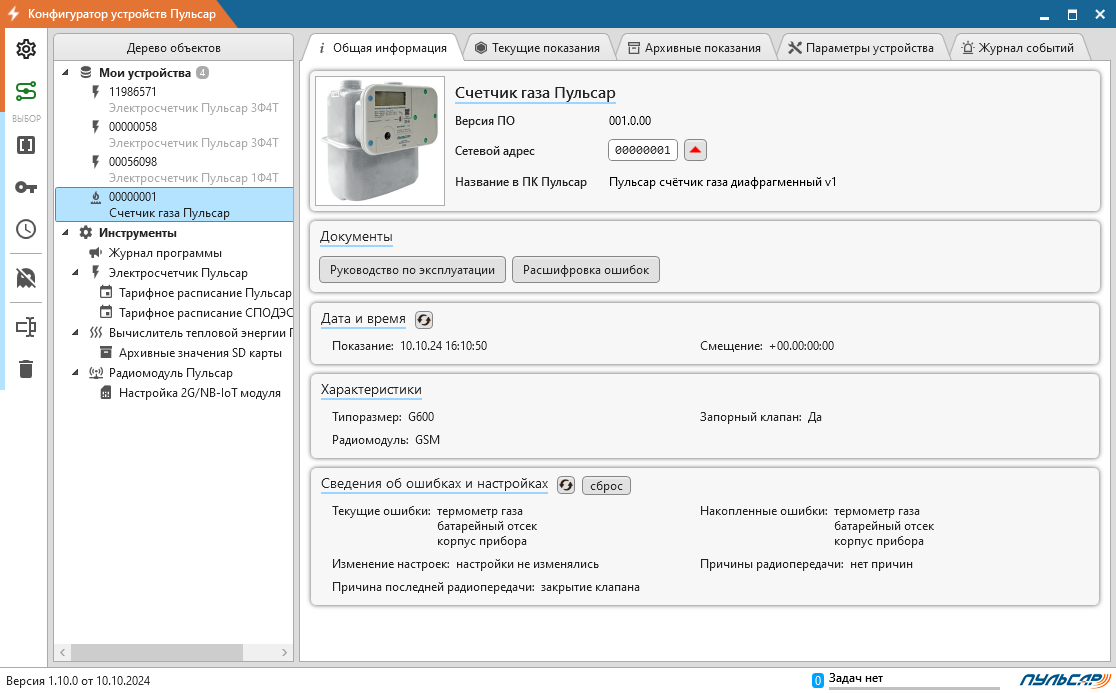The height and width of the screenshot is (693, 1116).
Task: Open Тарифное расписание Пульсар
Action: coord(205,292)
